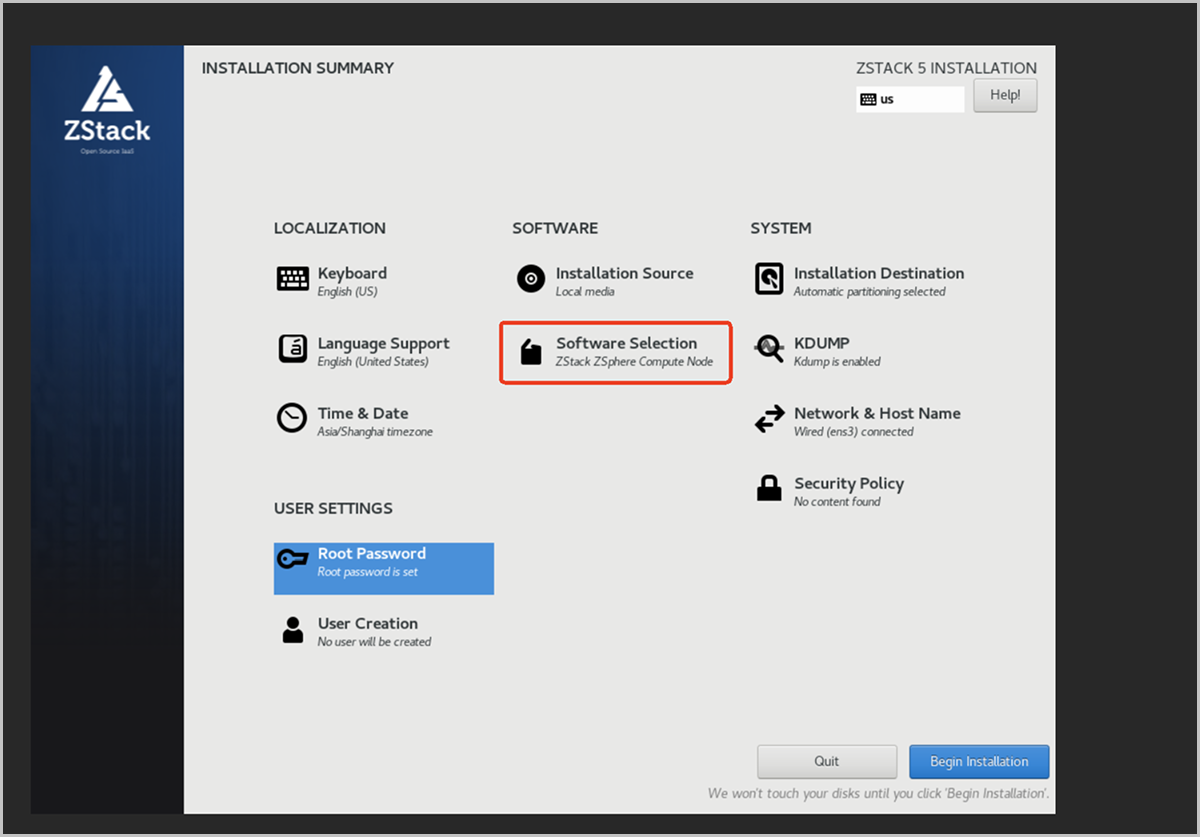Screen dimensions: 1200x837
Task: Click 'Automatic partitioning selected' text
Action: click(x=869, y=292)
